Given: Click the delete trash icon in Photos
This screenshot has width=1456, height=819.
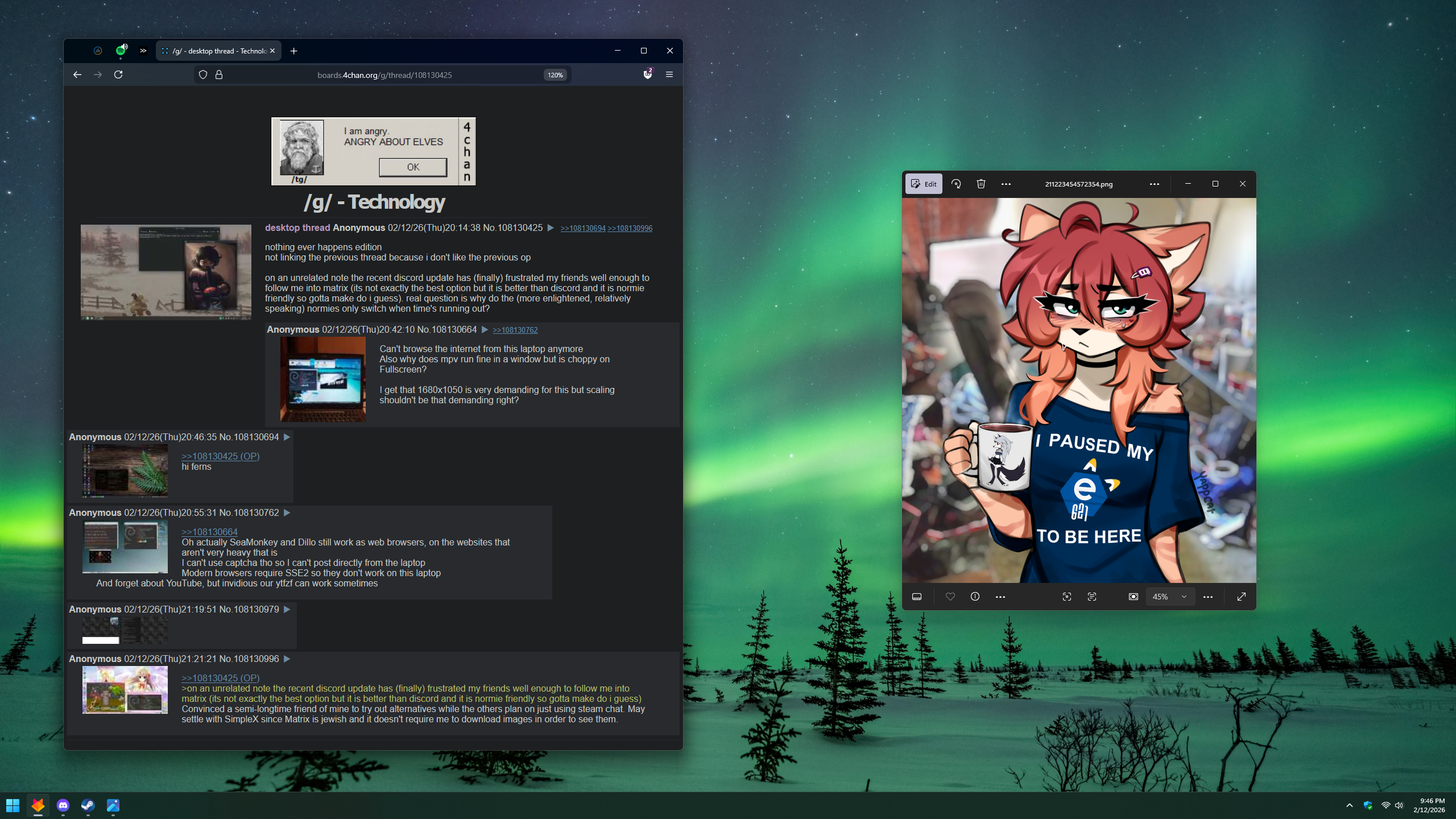Looking at the screenshot, I should (981, 184).
